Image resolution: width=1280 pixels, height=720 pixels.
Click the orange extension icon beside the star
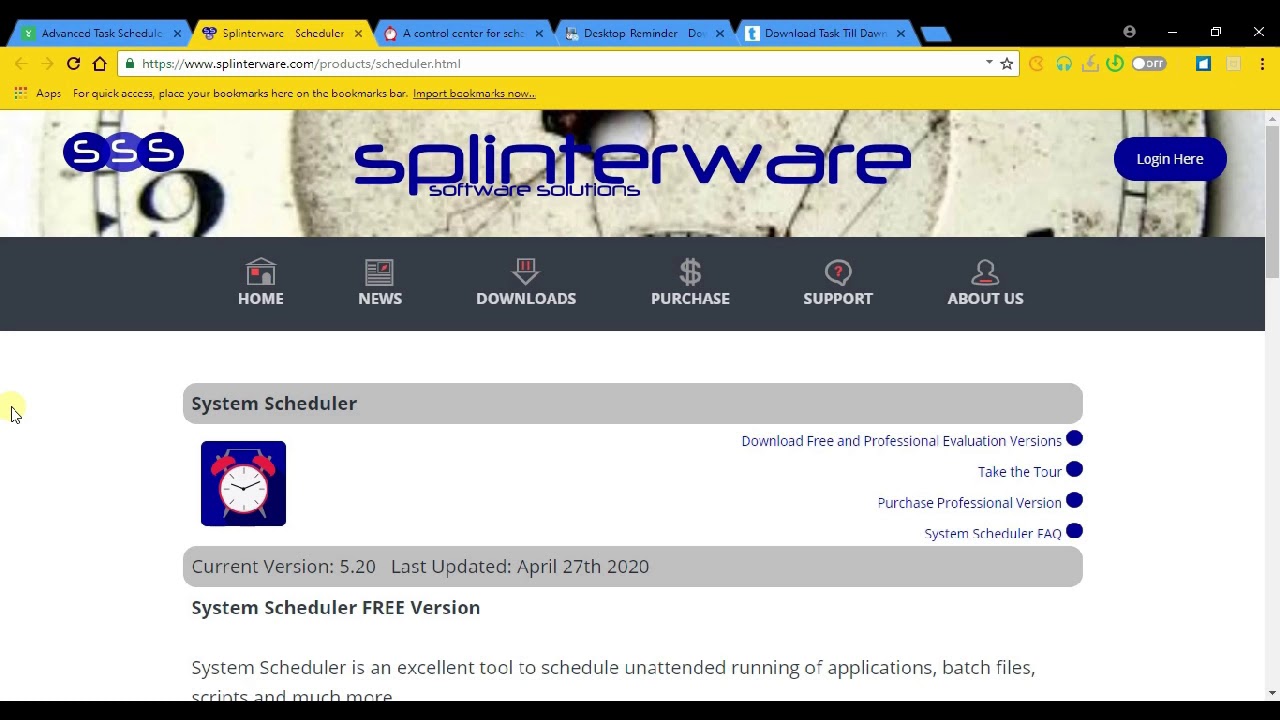(1036, 63)
